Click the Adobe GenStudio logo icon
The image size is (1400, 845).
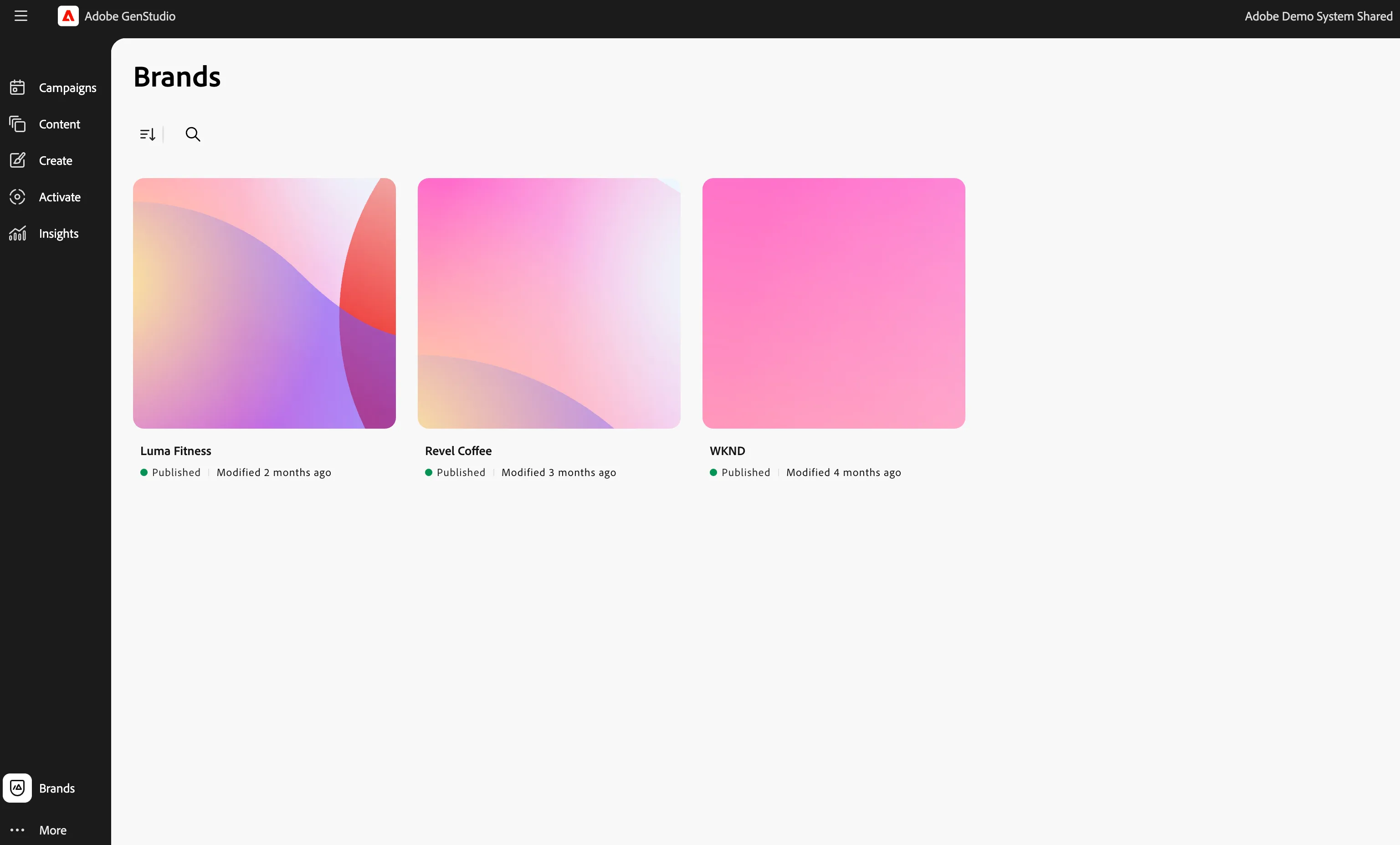68,16
